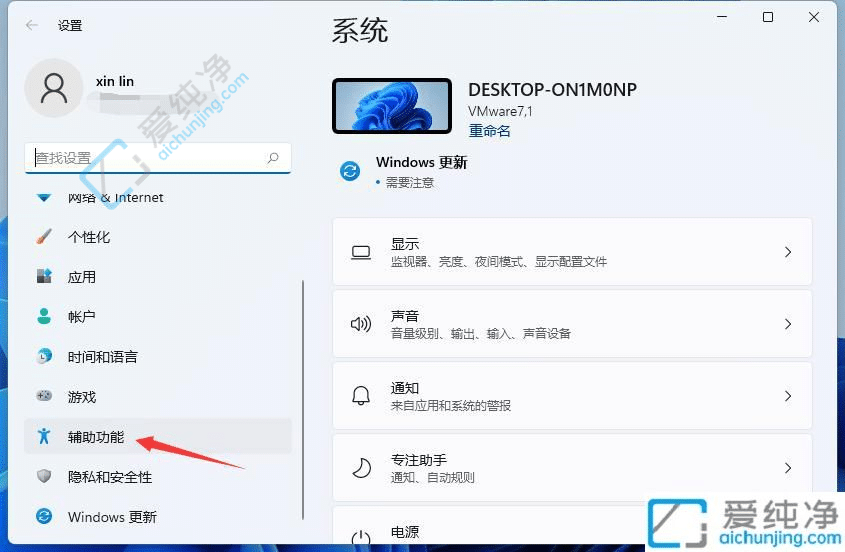Image resolution: width=845 pixels, height=552 pixels.
Task: Click the back arrow in Settings header
Action: [x=32, y=25]
